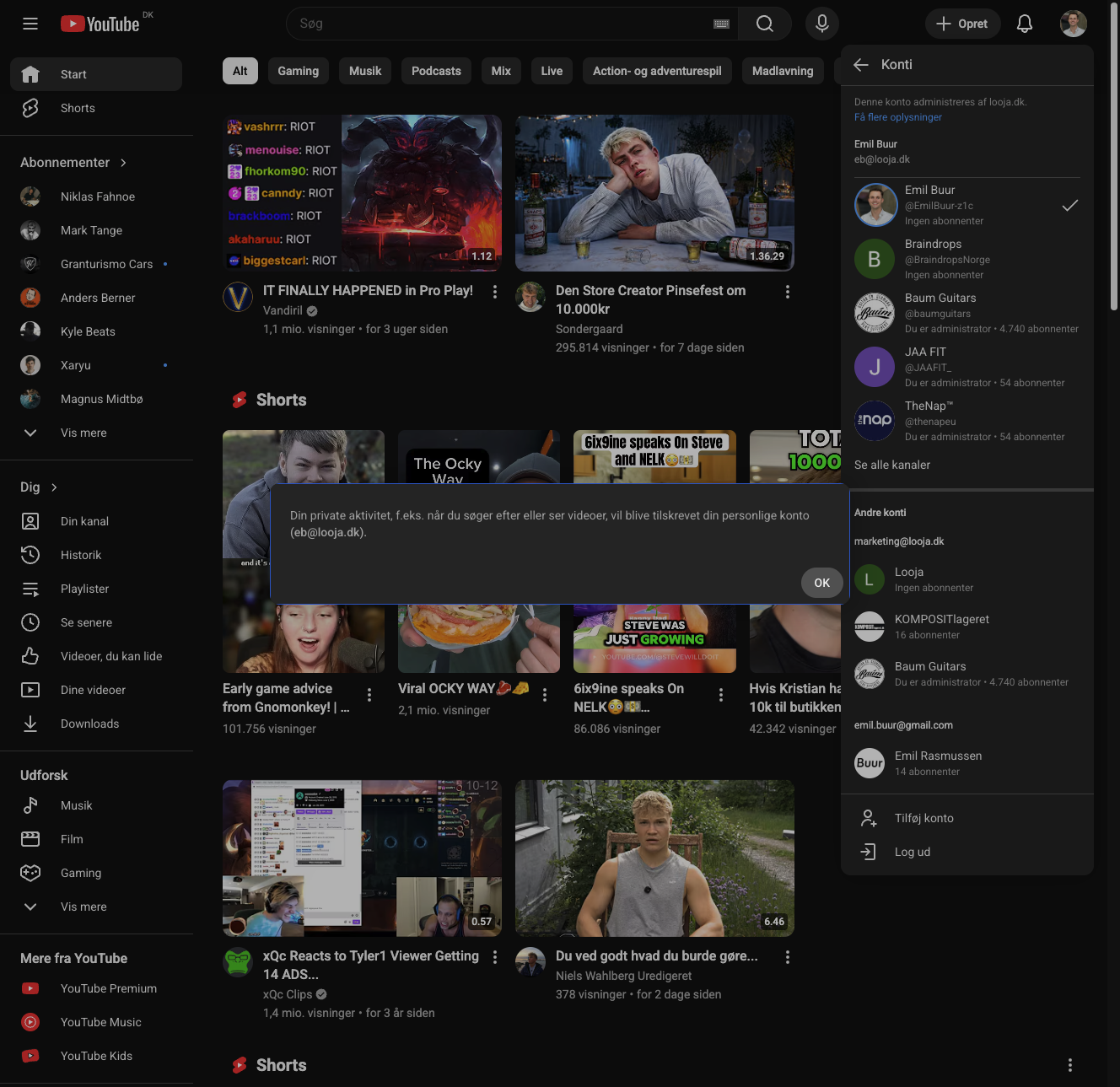Viewport: 1120px width, 1087px height.
Task: Open YouTube Premium
Action: pos(96,988)
